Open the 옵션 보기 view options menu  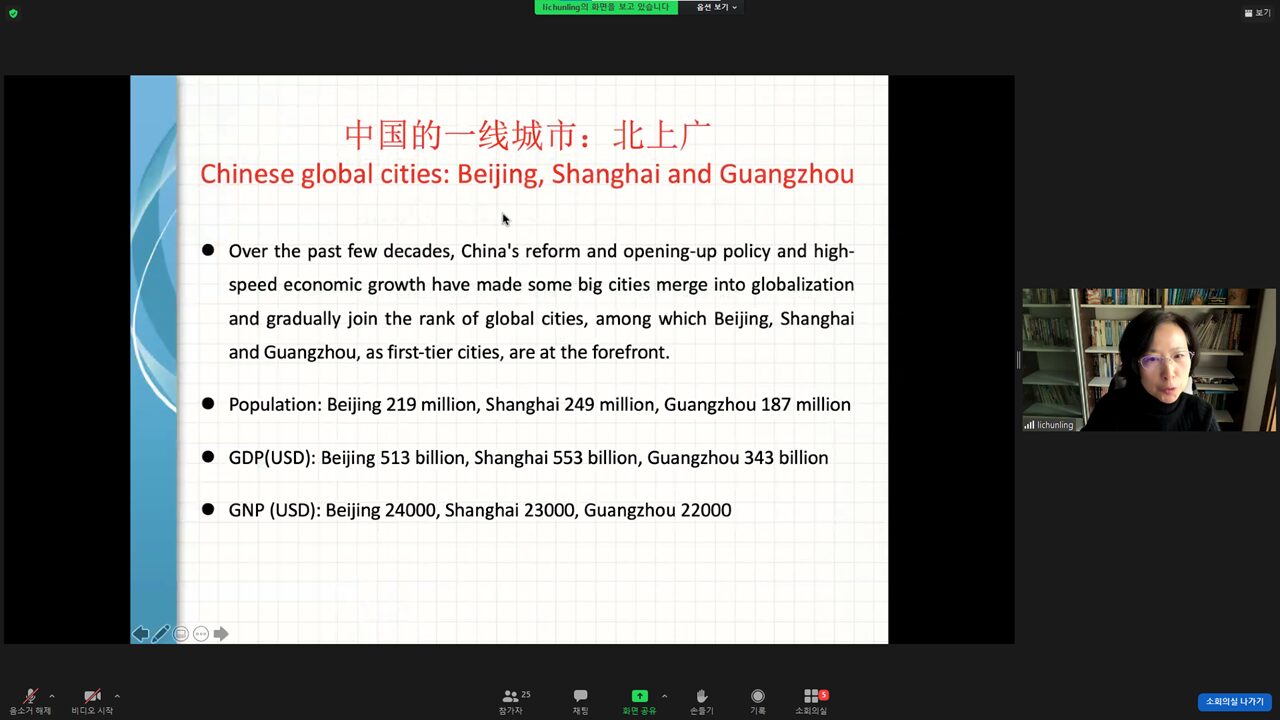[716, 7]
